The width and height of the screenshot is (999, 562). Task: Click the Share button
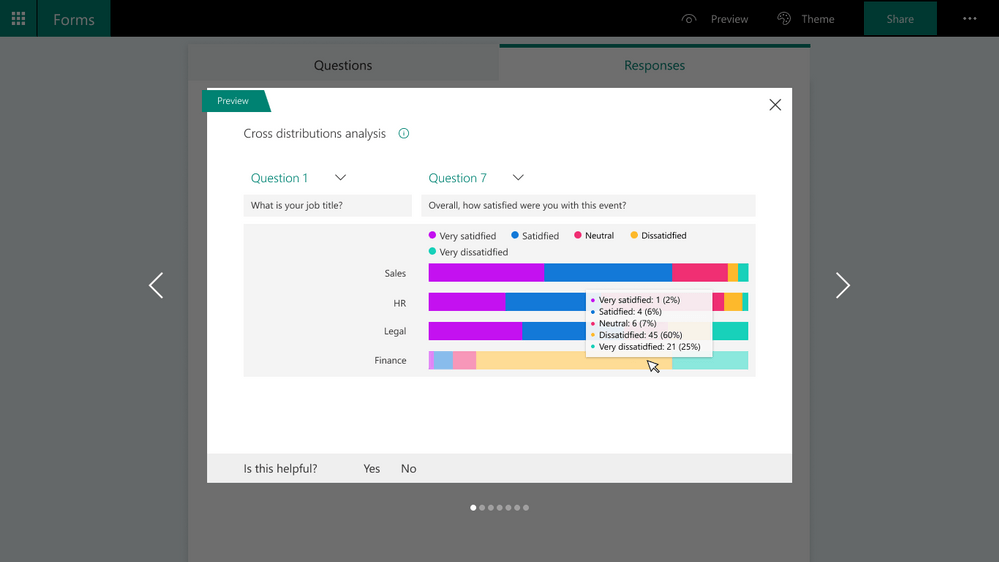pos(900,18)
